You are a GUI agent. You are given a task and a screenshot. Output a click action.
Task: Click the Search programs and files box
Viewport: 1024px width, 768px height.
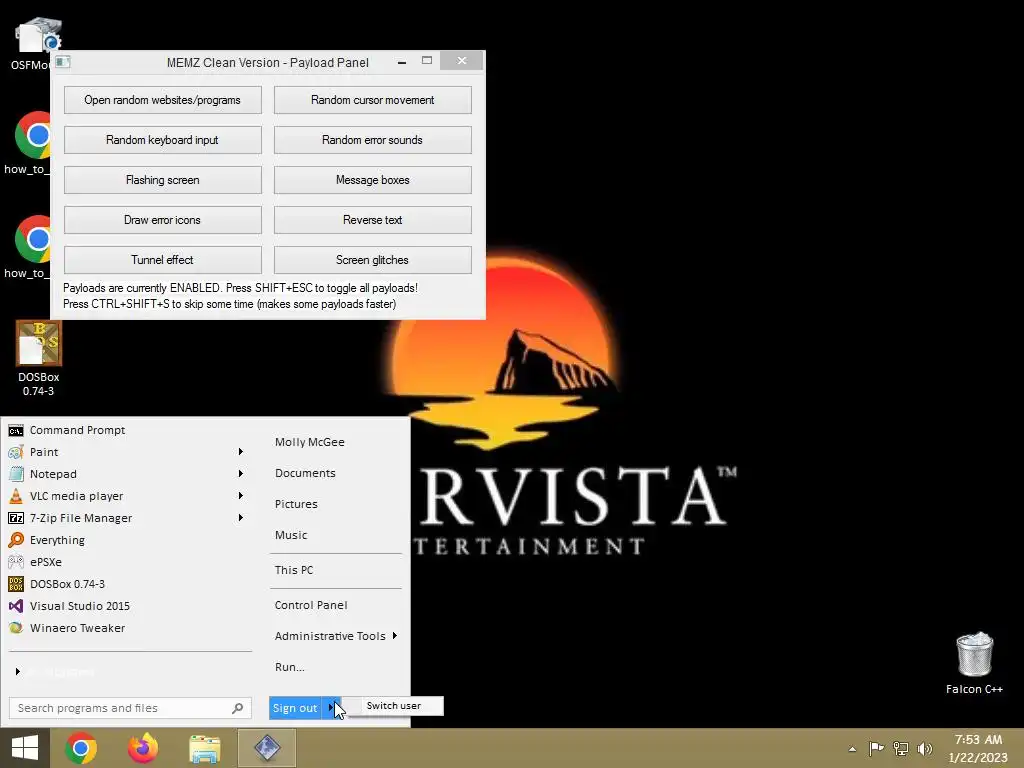tap(130, 708)
